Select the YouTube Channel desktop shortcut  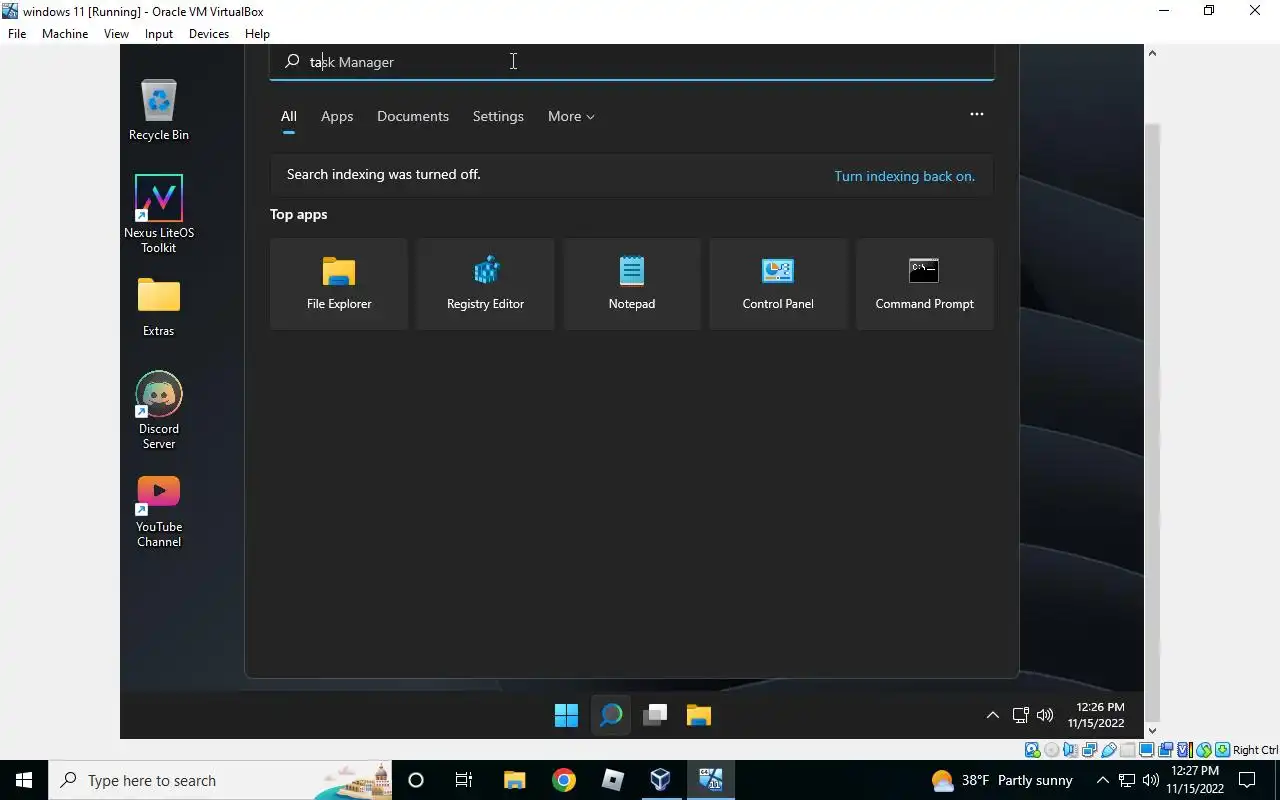(158, 511)
